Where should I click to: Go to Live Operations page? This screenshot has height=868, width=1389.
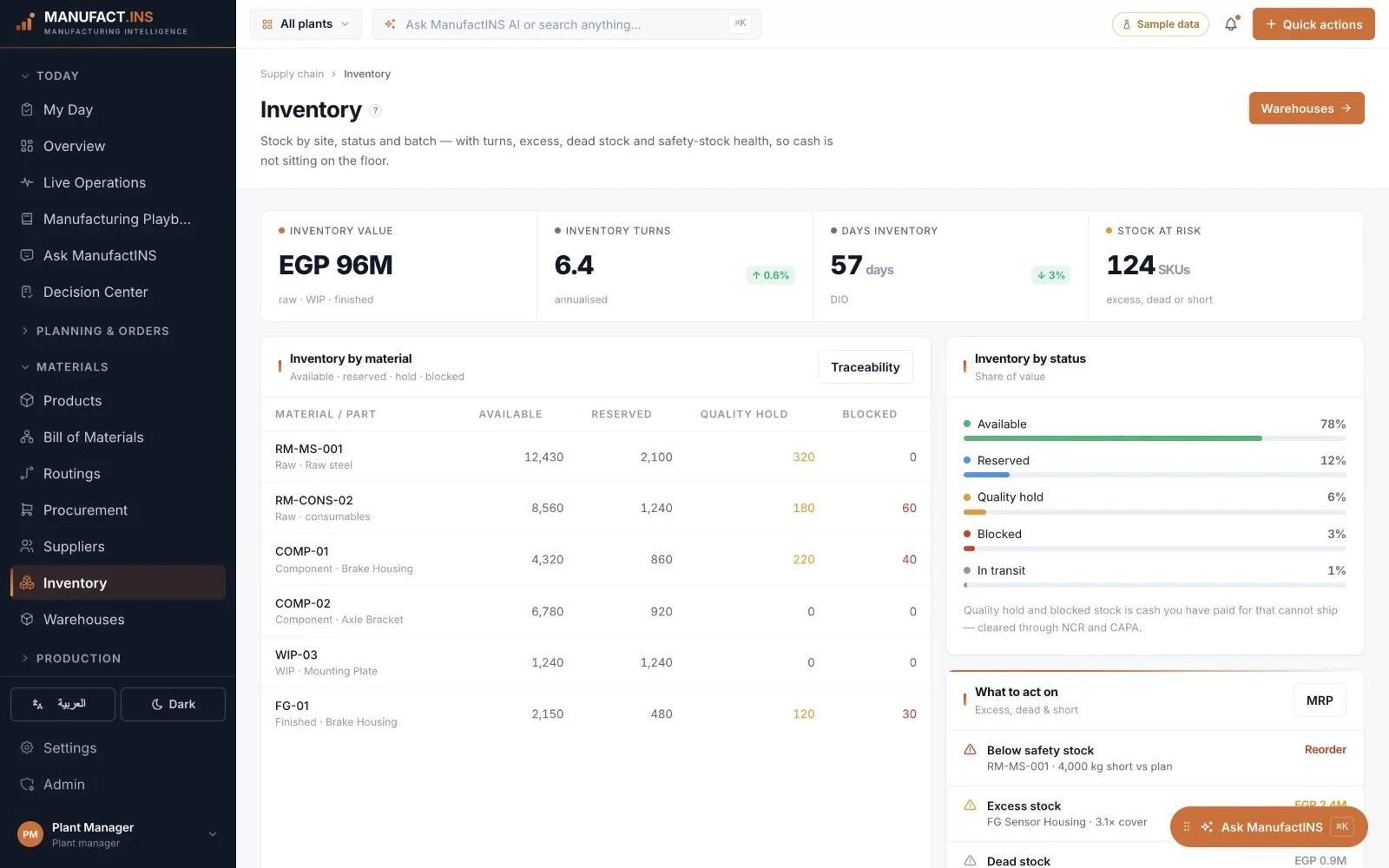click(x=118, y=182)
